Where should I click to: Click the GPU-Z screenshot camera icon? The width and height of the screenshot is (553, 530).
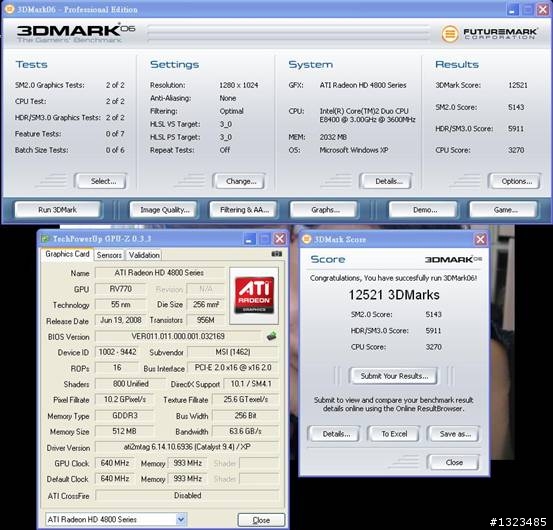coord(276,254)
